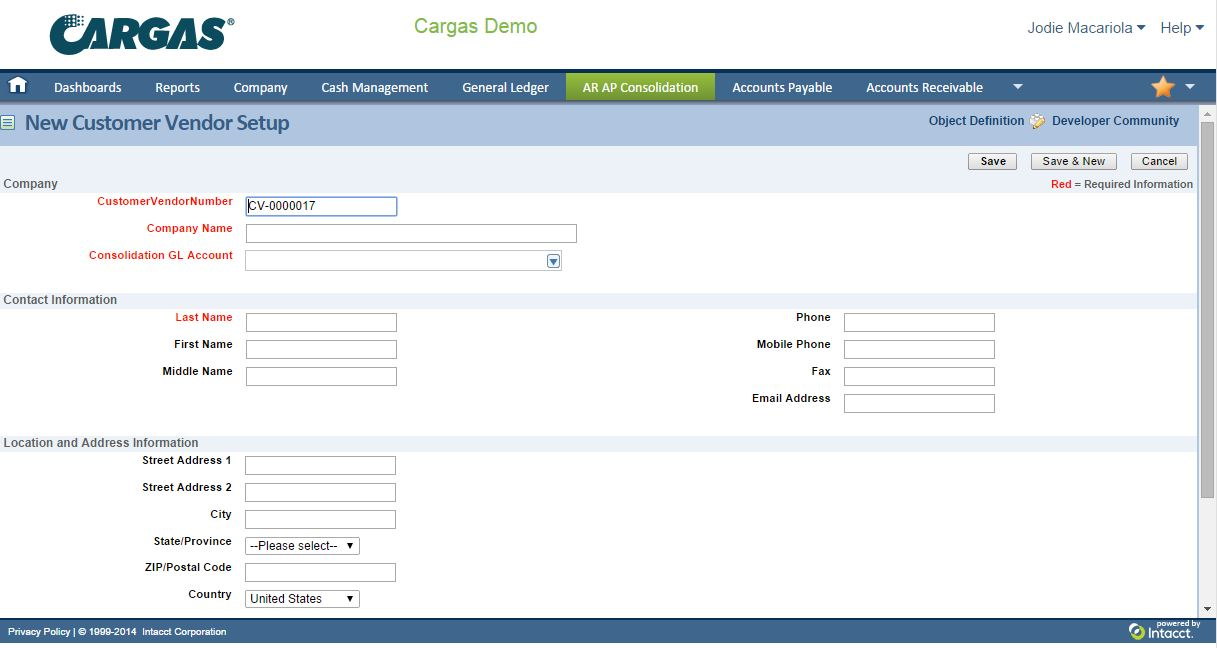Click the Intacct logo in footer
This screenshot has height=648, width=1217.
(x=1160, y=630)
